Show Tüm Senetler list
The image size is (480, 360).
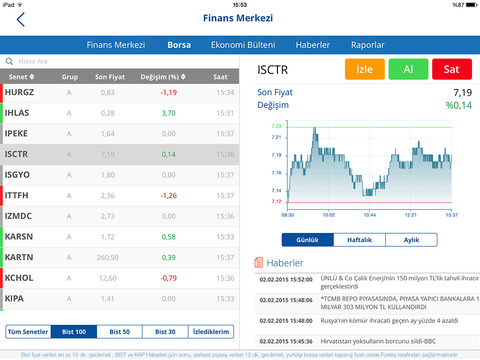click(28, 332)
